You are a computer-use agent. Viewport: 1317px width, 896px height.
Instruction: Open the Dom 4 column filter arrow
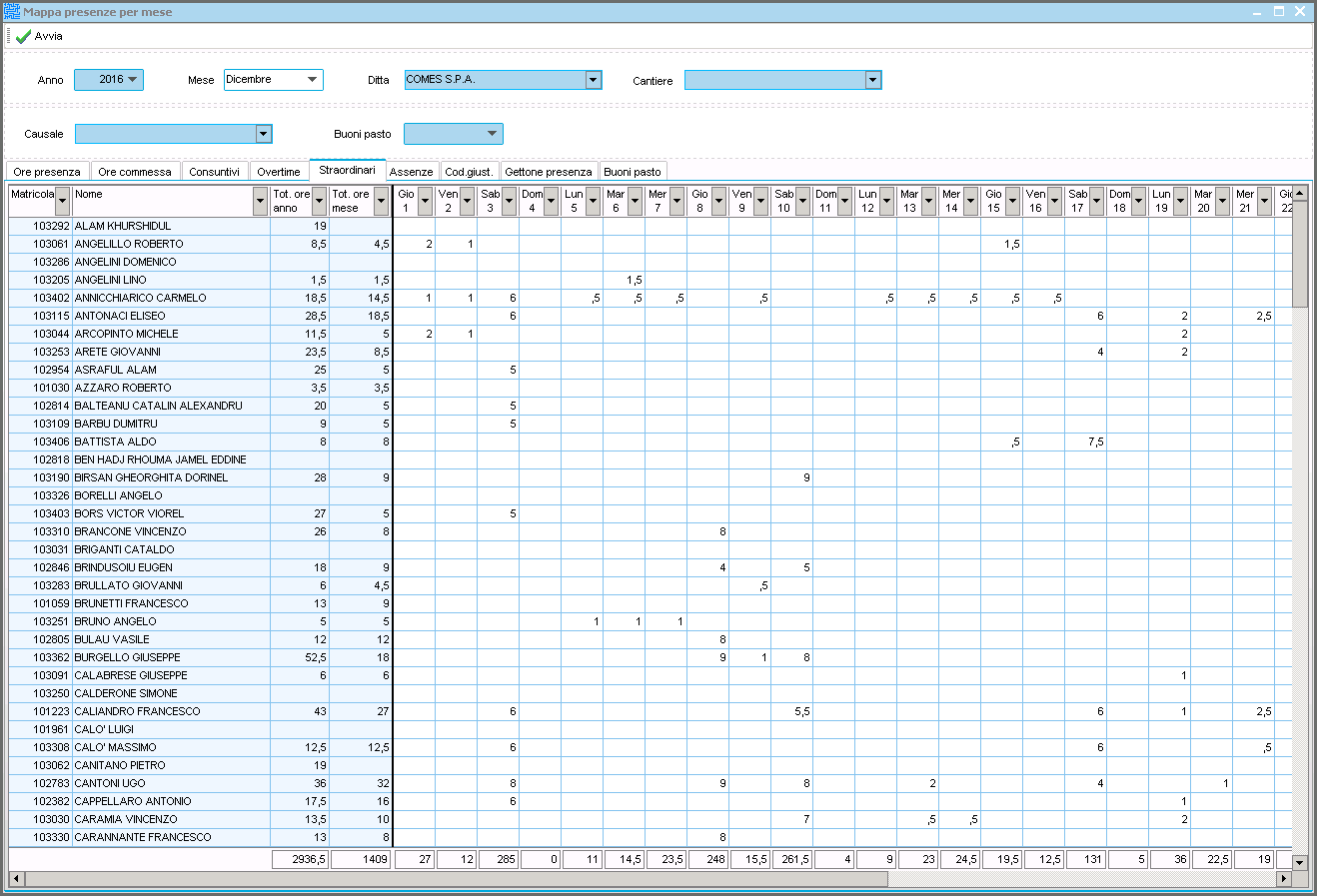tap(551, 202)
